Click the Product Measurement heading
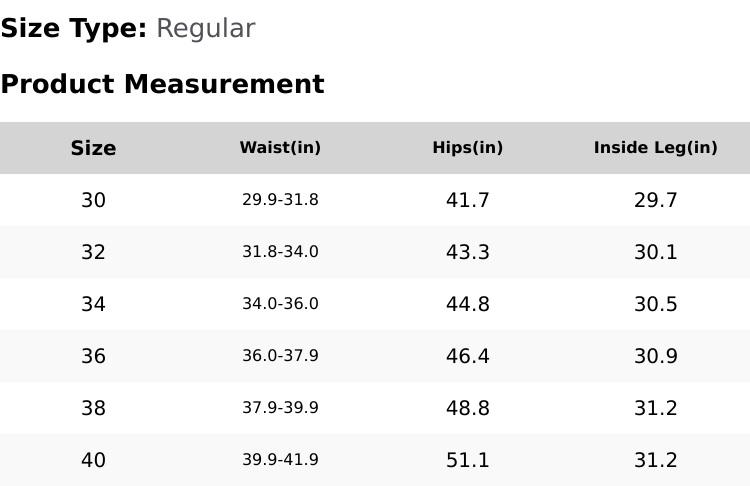This screenshot has width=750, height=486. pyautogui.click(x=162, y=84)
